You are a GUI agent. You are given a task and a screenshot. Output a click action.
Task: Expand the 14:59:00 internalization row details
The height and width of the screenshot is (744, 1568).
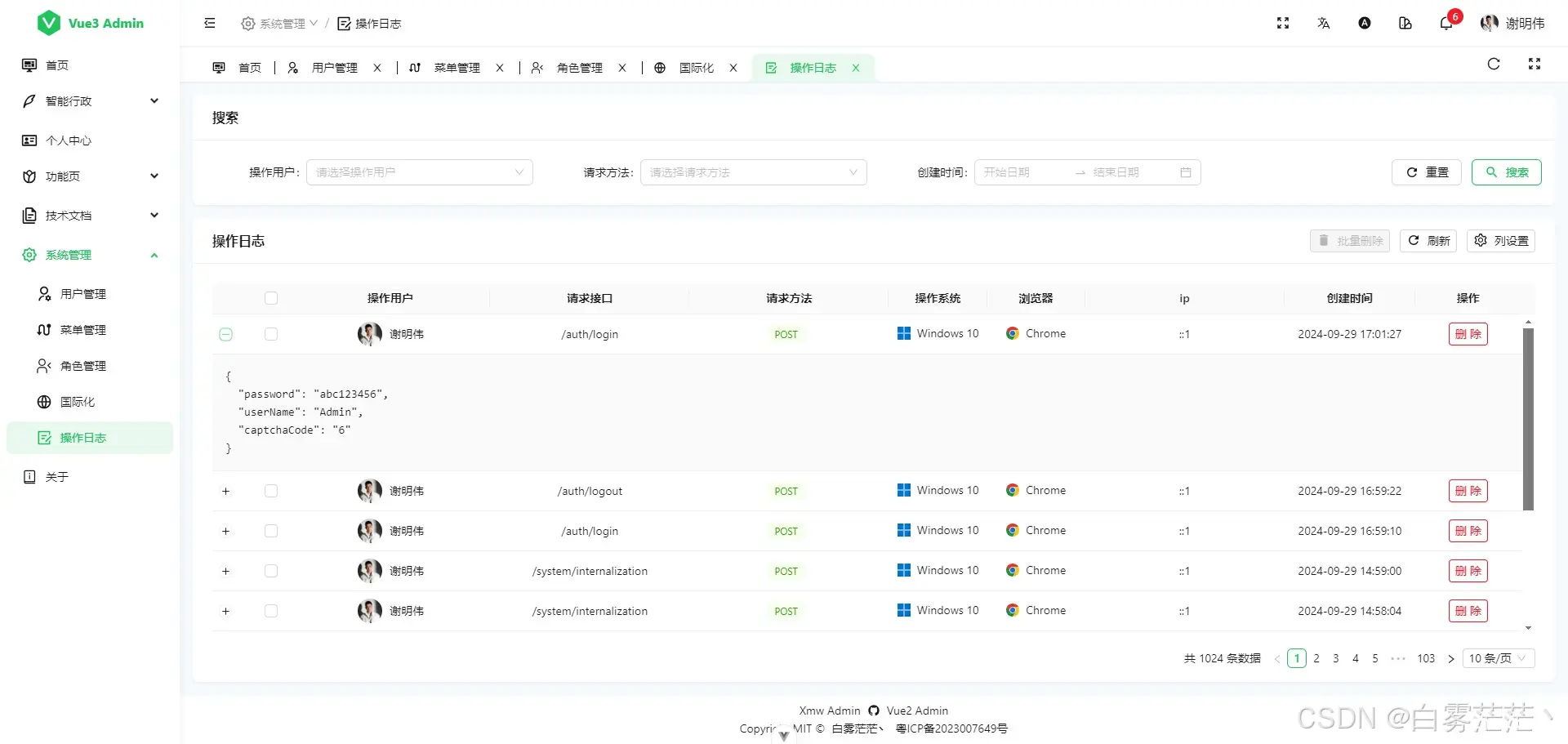[226, 571]
